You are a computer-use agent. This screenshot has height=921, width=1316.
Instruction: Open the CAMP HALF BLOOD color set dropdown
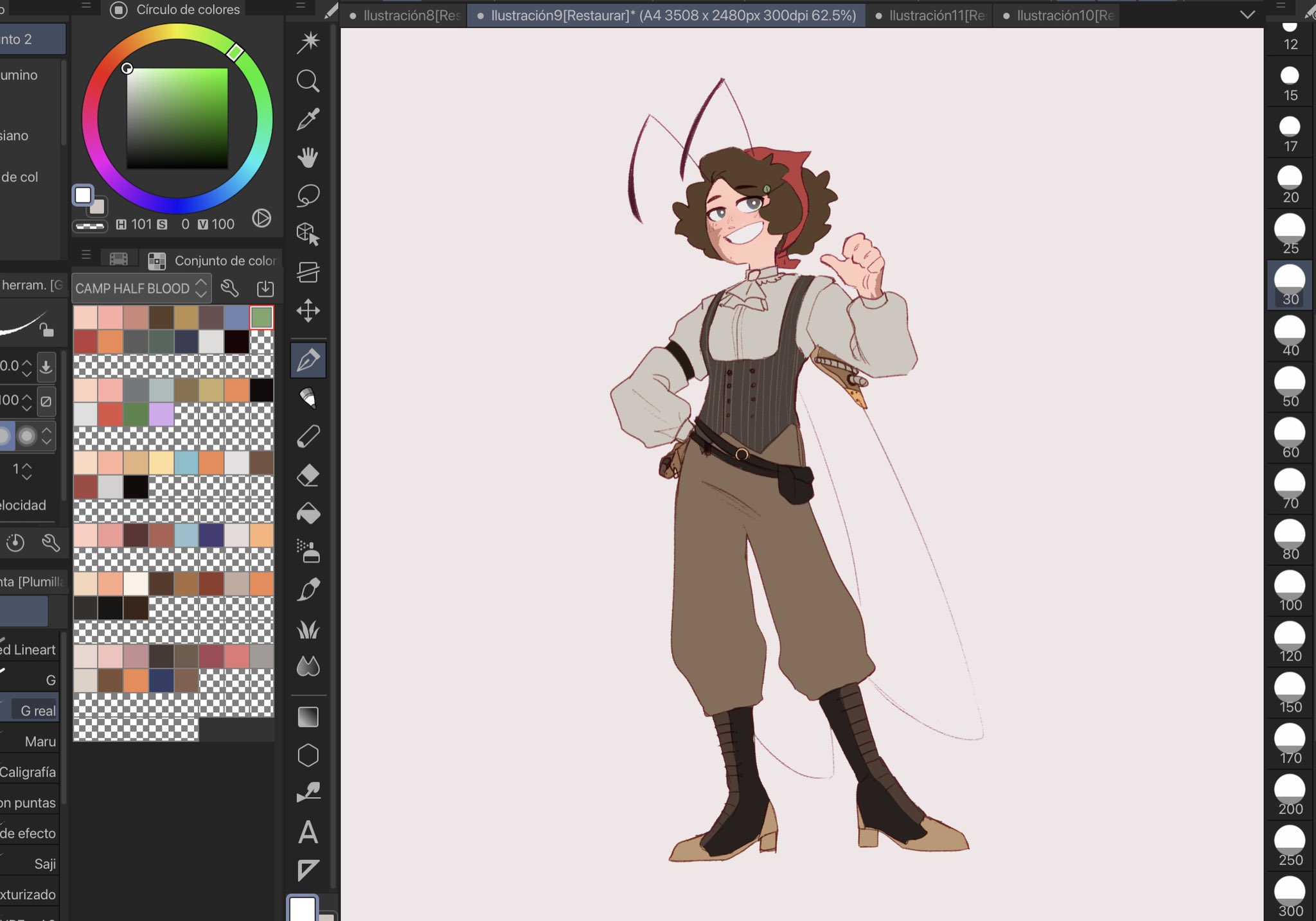coord(141,288)
